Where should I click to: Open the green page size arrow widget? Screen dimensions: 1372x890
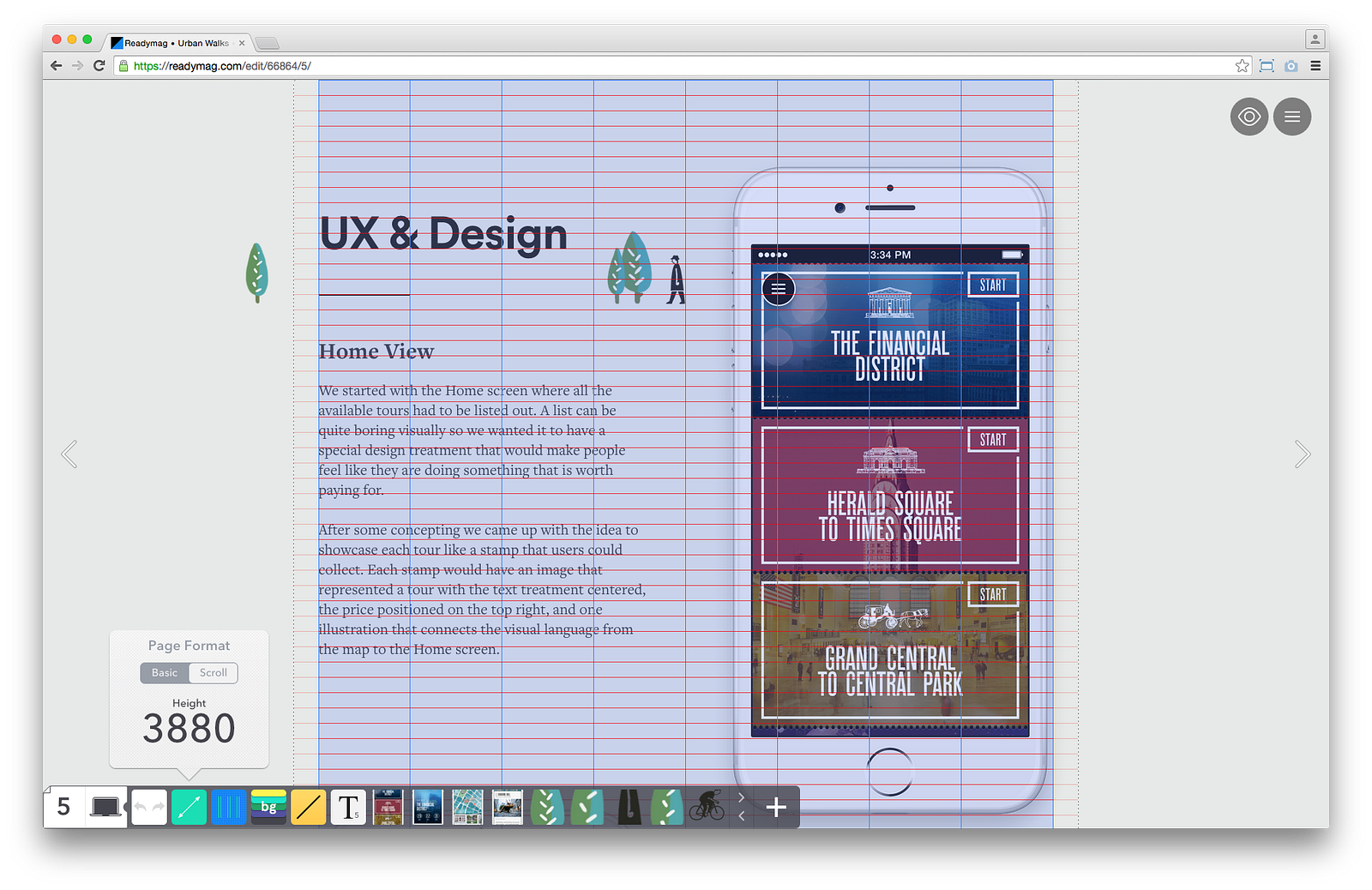[189, 807]
